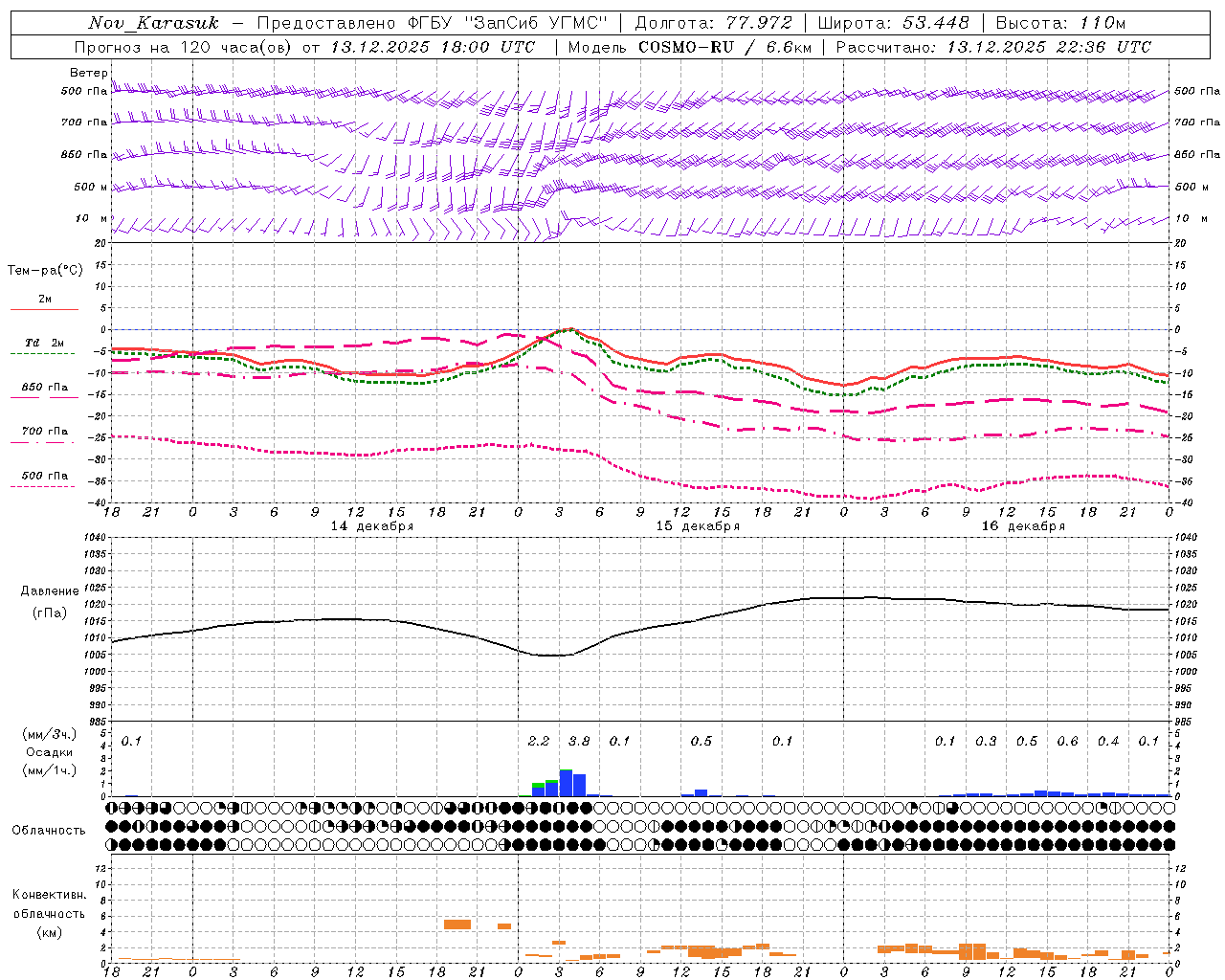Click the '14 декабря' date label

(372, 526)
